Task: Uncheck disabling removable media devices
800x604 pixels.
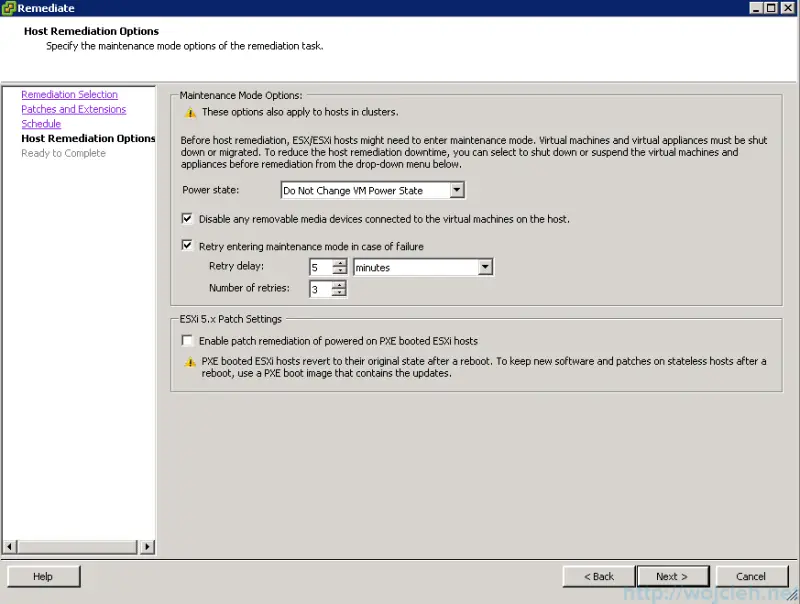Action: [x=187, y=218]
